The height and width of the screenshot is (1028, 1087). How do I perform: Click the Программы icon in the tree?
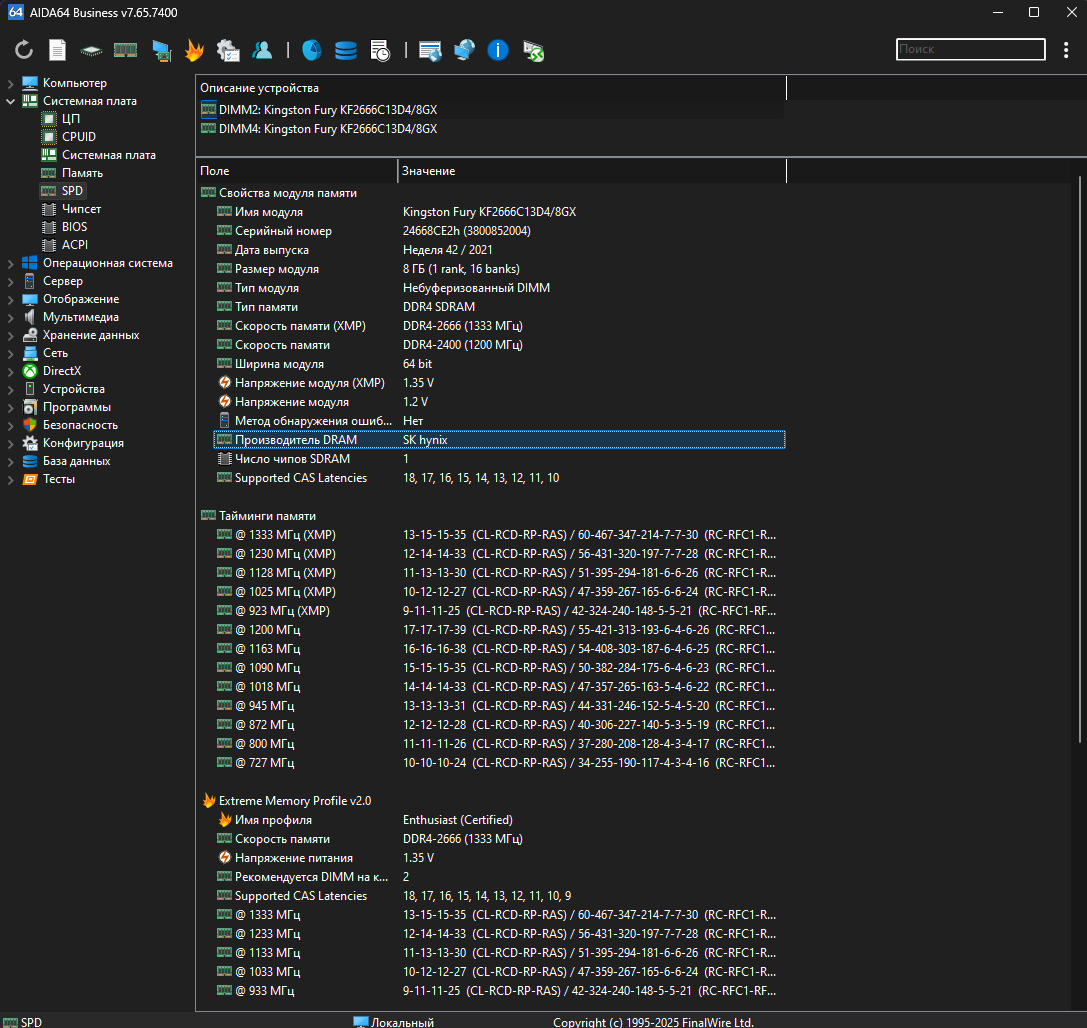click(30, 407)
